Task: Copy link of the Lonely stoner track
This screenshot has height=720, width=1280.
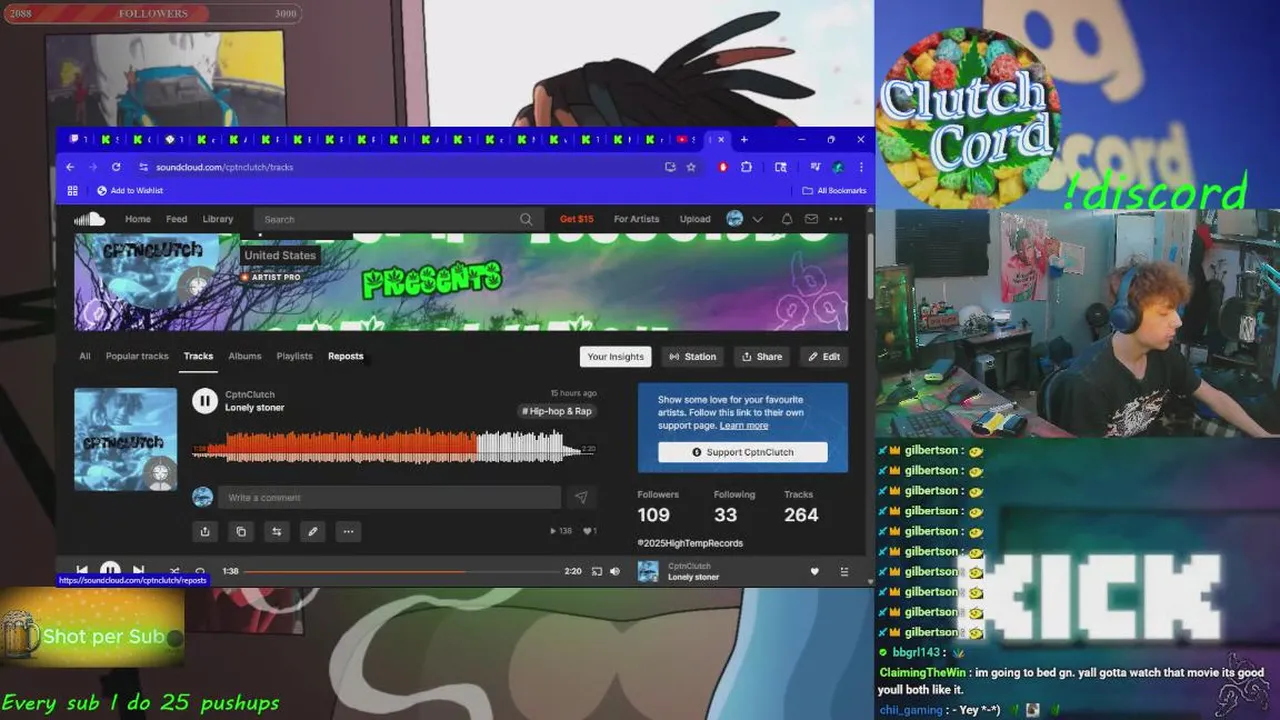Action: tap(241, 532)
